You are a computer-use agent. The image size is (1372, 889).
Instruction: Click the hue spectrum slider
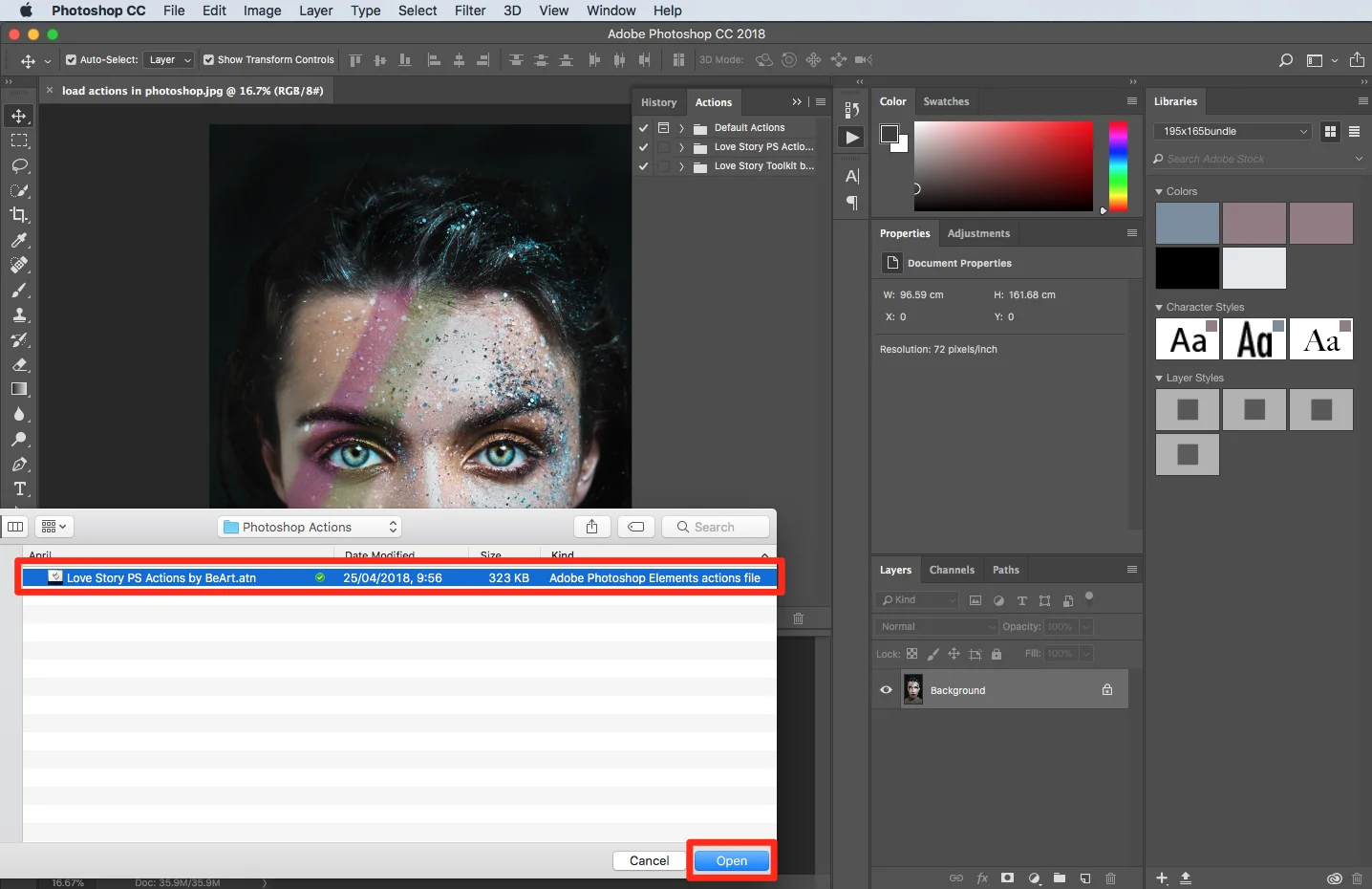(1118, 165)
